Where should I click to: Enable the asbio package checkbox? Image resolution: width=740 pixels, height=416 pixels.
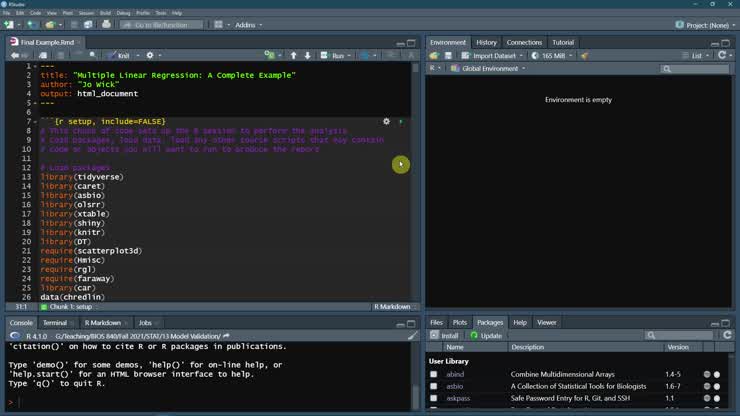point(433,387)
